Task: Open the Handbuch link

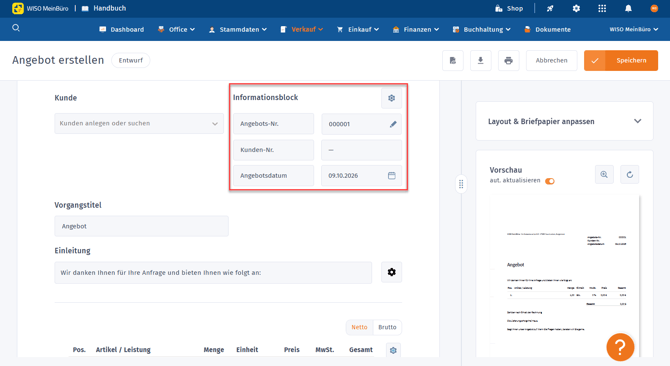Action: (104, 8)
